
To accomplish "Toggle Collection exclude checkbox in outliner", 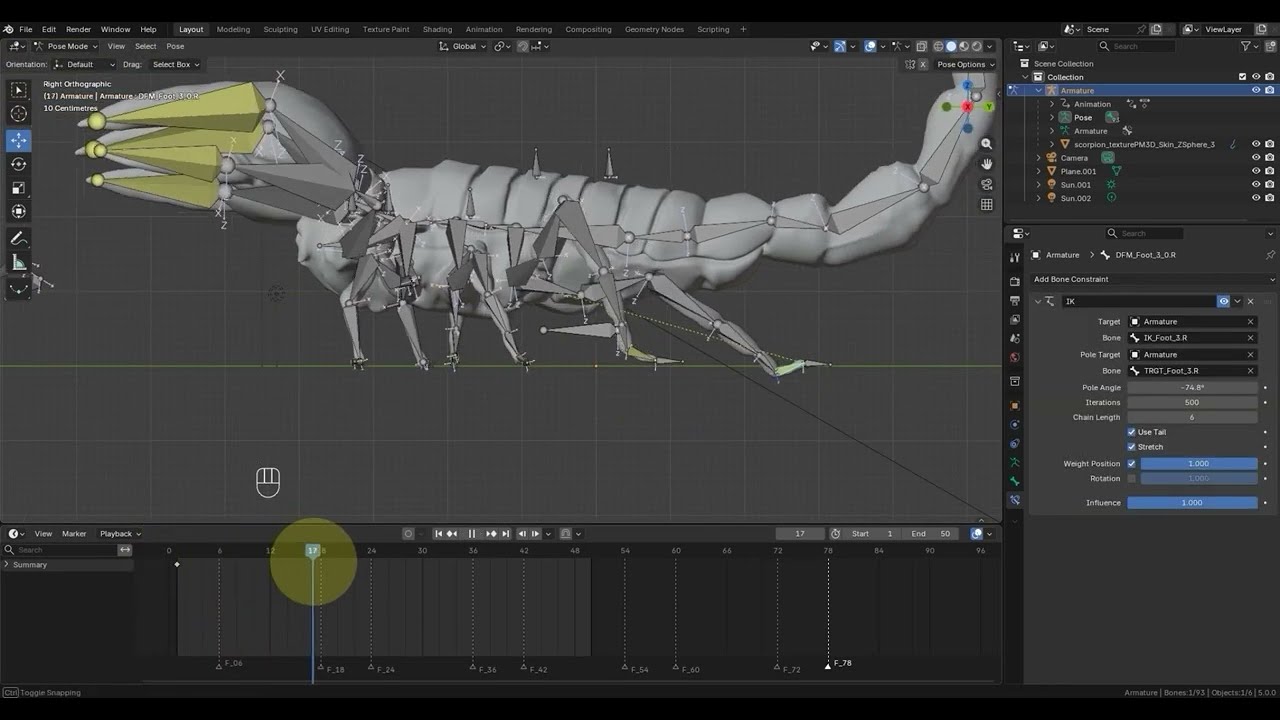I will [1243, 77].
